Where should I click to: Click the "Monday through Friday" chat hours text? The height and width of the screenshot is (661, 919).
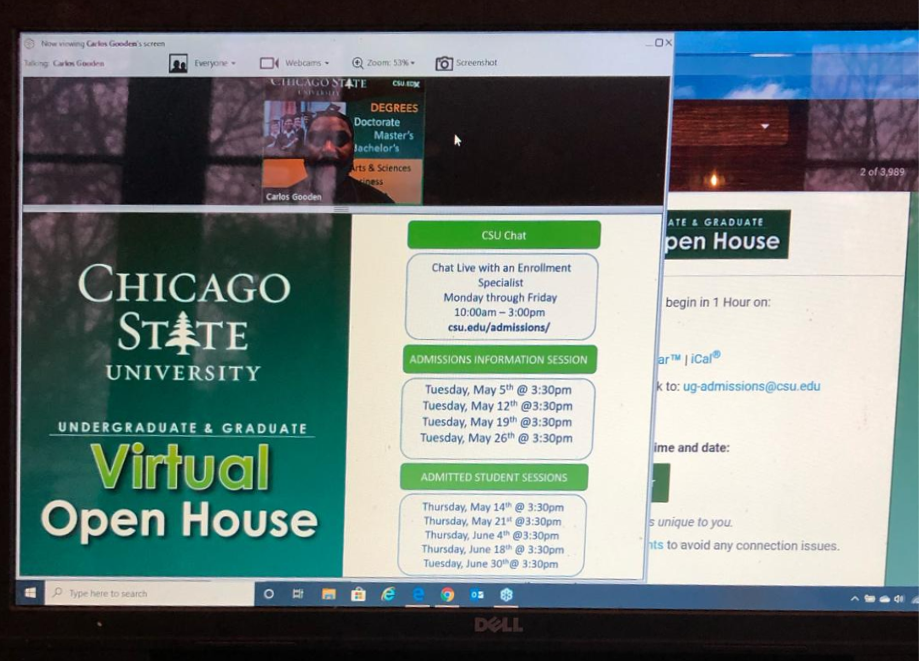(x=500, y=298)
